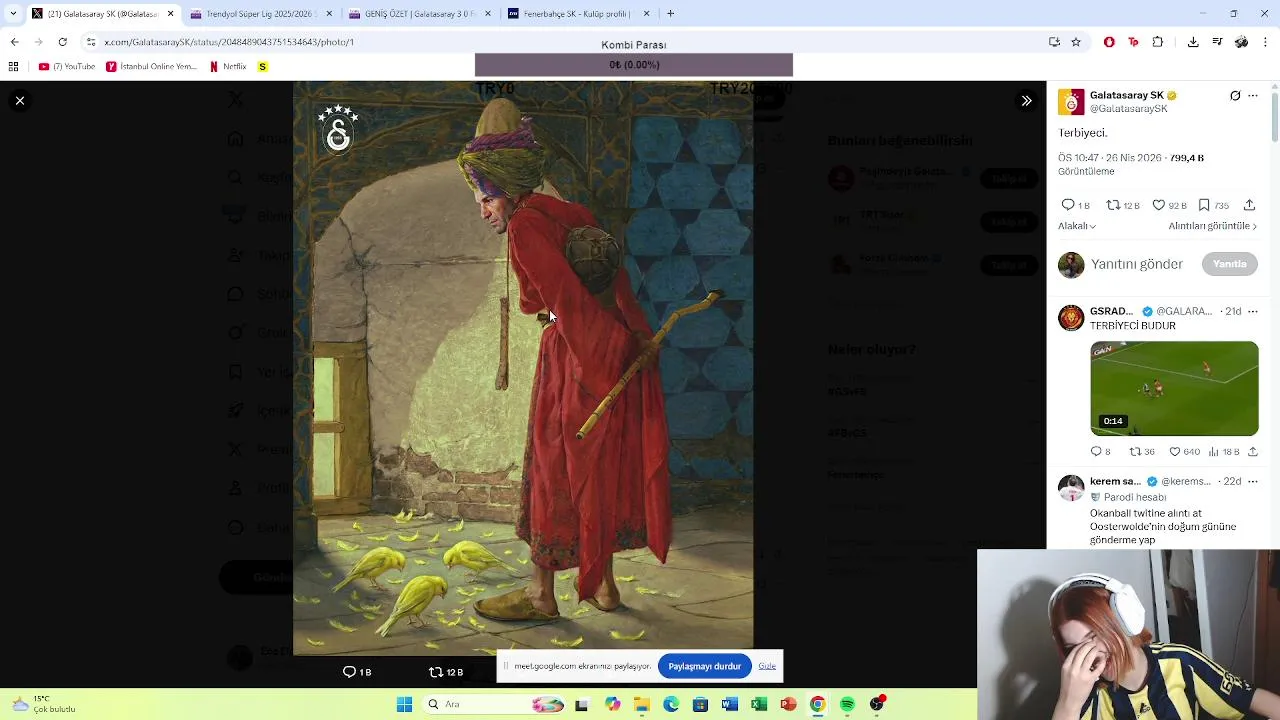Image resolution: width=1280 pixels, height=720 pixels.
Task: Open kerem sa... user avatar
Action: (1071, 488)
